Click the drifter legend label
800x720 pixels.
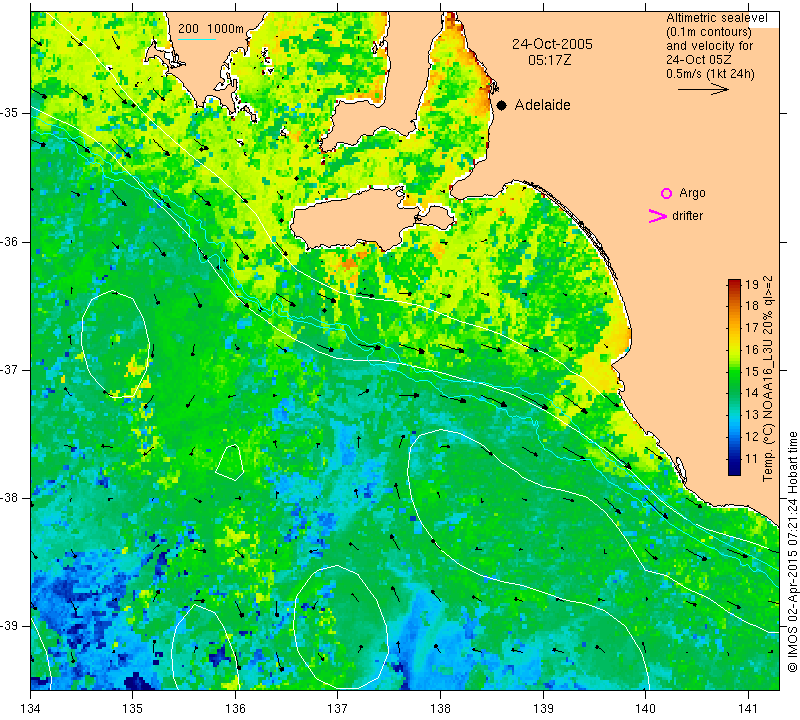click(x=687, y=216)
